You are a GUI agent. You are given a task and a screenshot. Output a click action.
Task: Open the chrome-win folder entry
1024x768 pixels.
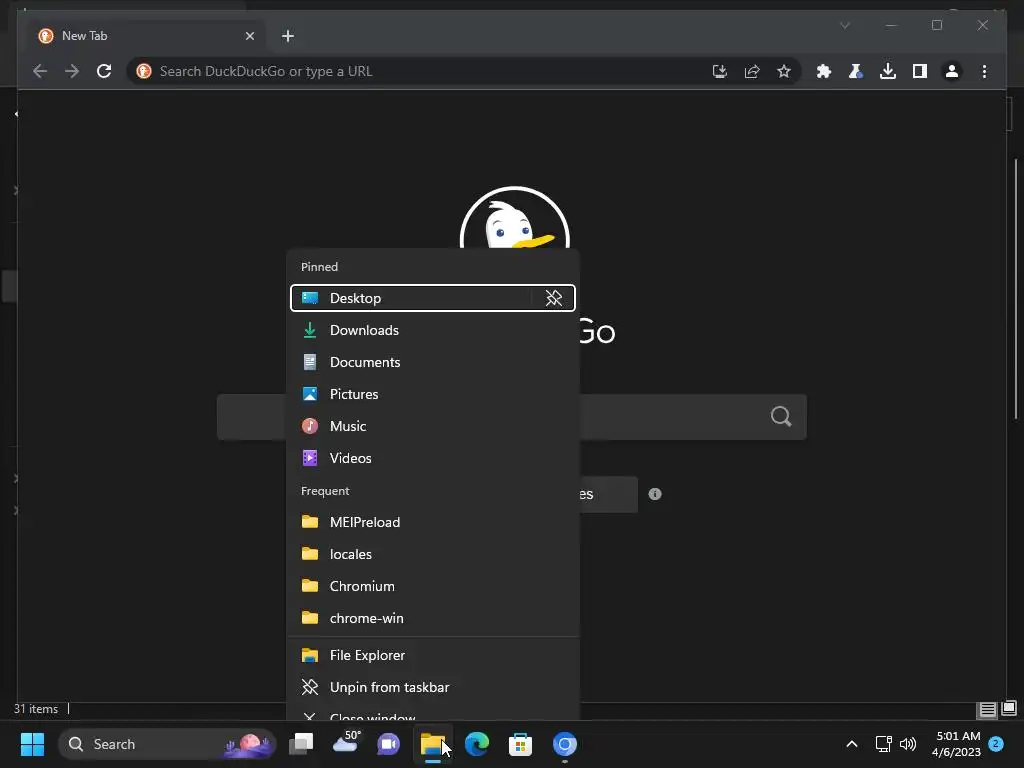tap(432, 618)
